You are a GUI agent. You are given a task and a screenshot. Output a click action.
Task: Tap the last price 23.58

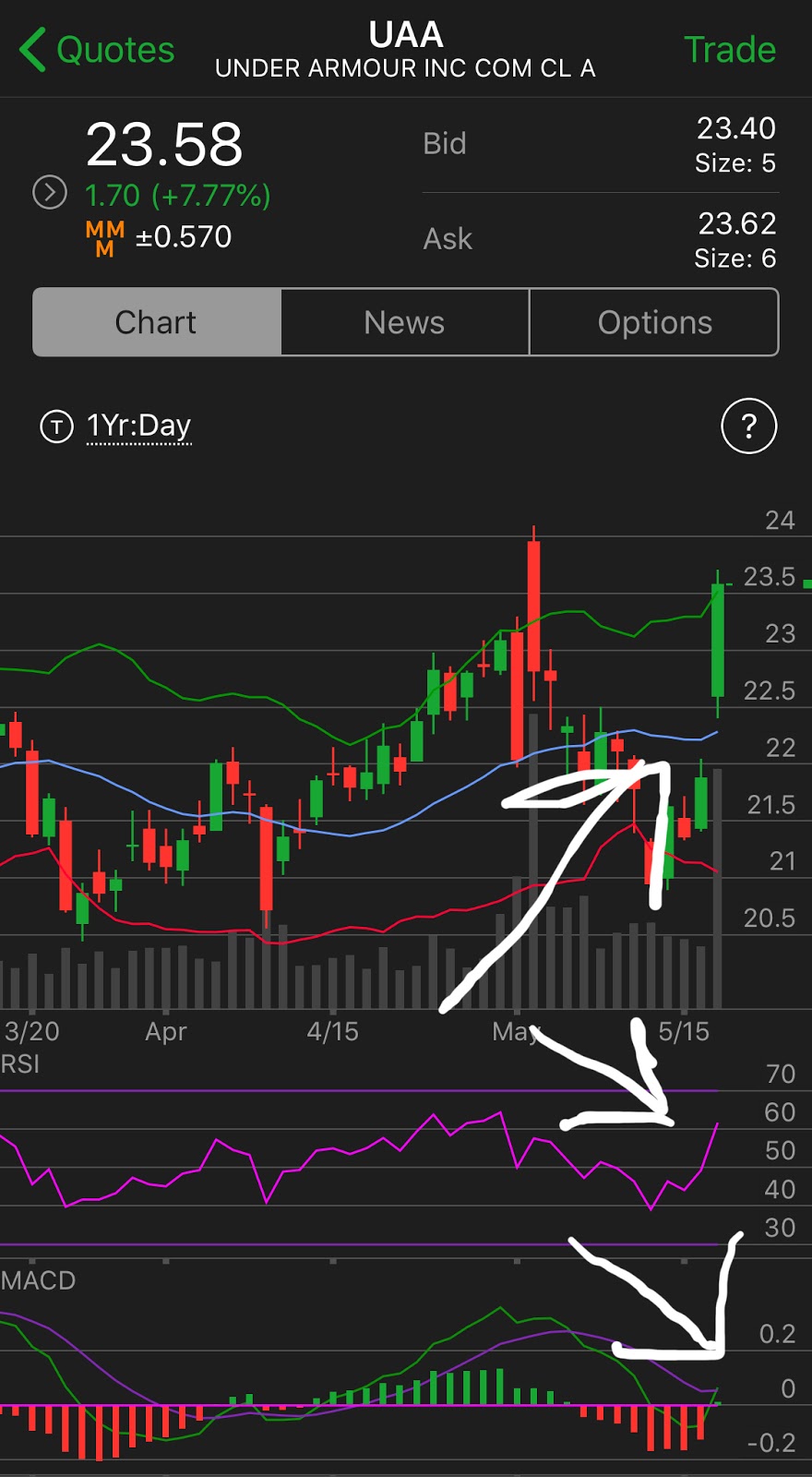coord(164,145)
